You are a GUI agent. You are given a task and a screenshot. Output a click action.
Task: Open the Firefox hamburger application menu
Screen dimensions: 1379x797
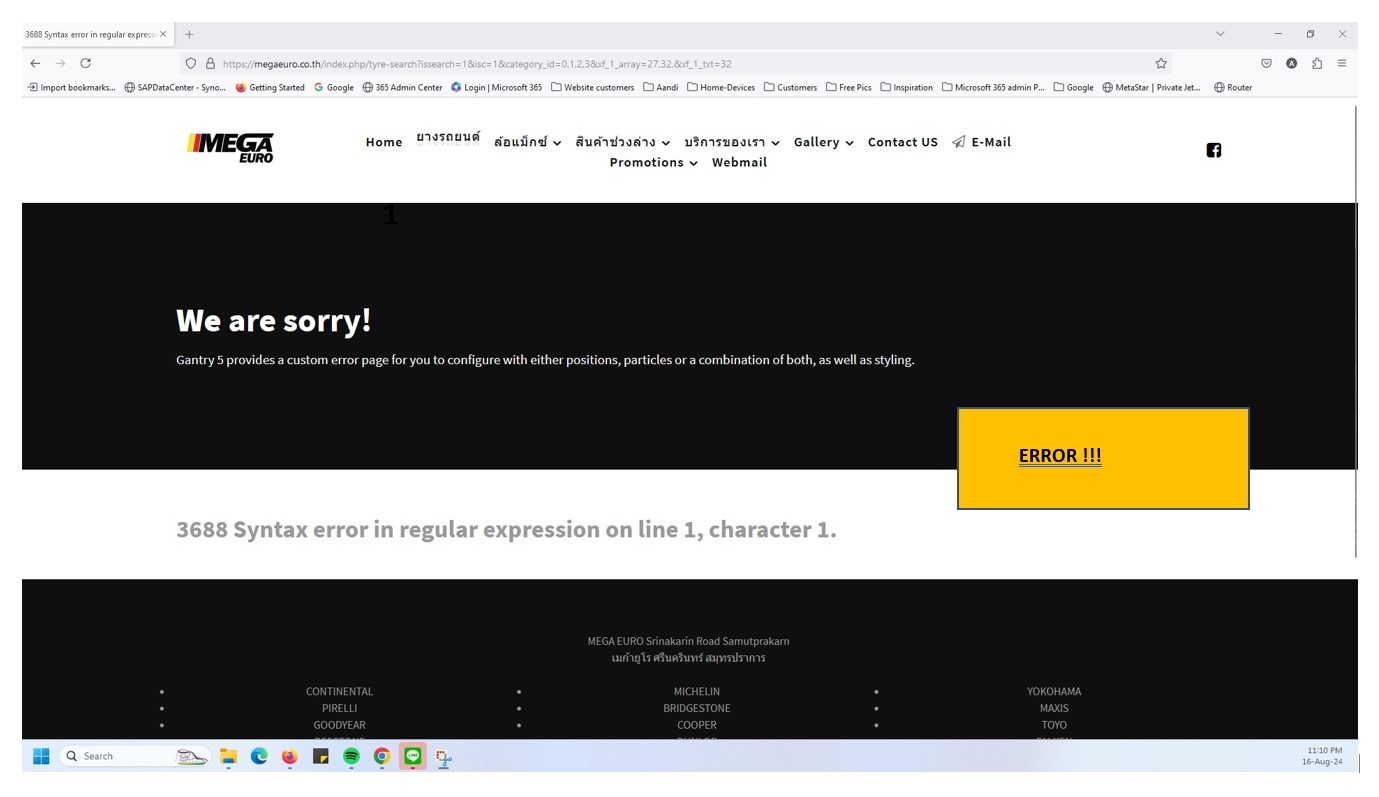(x=1342, y=63)
